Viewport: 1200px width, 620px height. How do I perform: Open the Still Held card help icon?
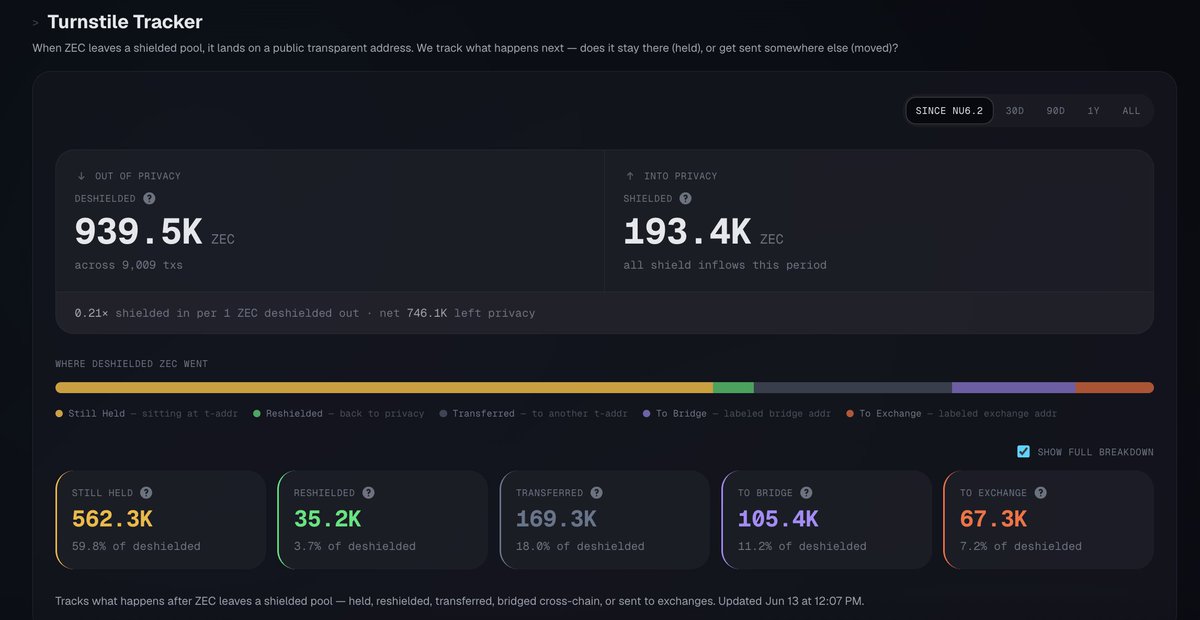click(146, 493)
